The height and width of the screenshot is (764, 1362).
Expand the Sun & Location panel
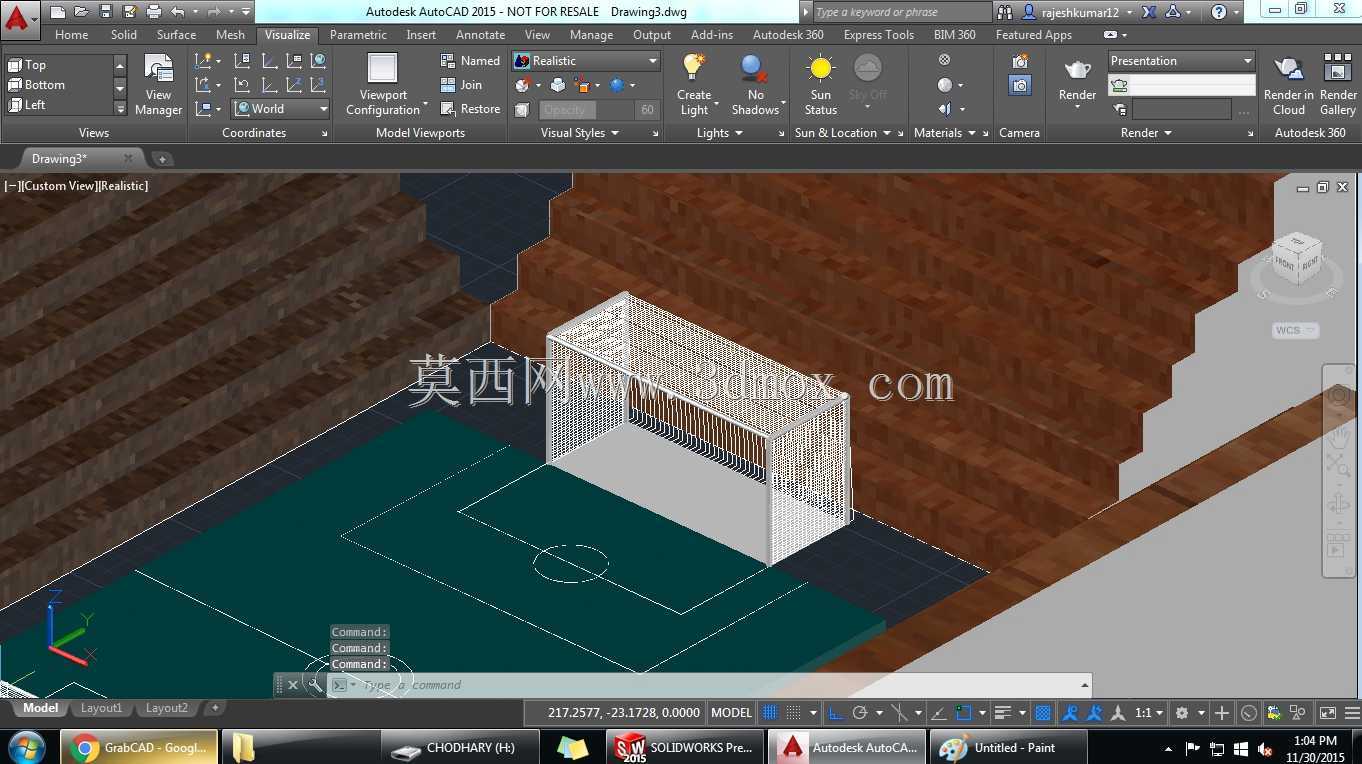point(842,133)
